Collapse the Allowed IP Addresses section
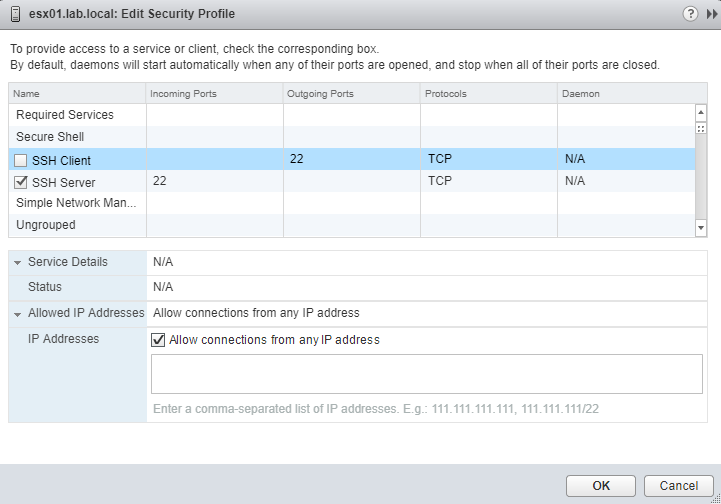The width and height of the screenshot is (721, 504). (18, 313)
